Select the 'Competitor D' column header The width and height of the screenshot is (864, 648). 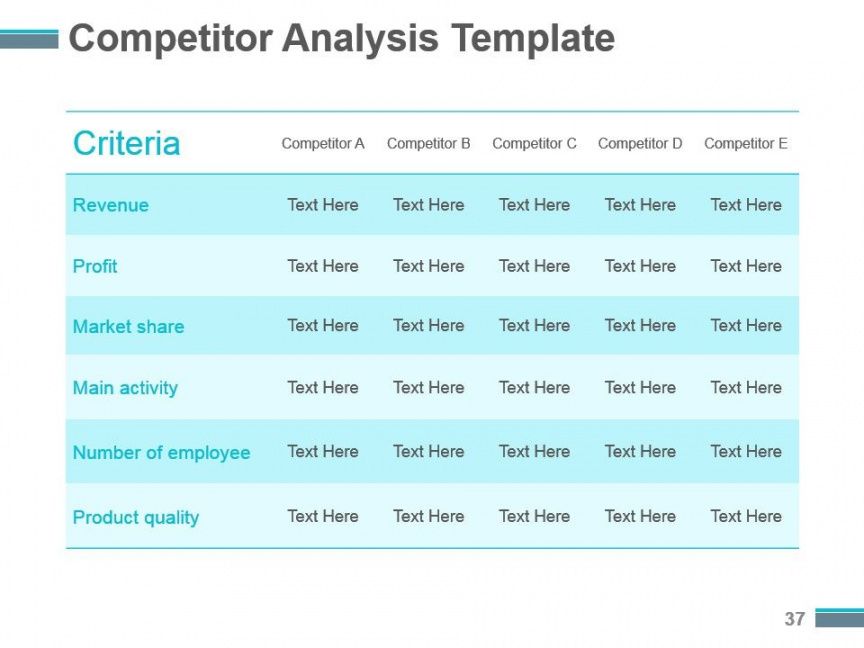pyautogui.click(x=640, y=144)
